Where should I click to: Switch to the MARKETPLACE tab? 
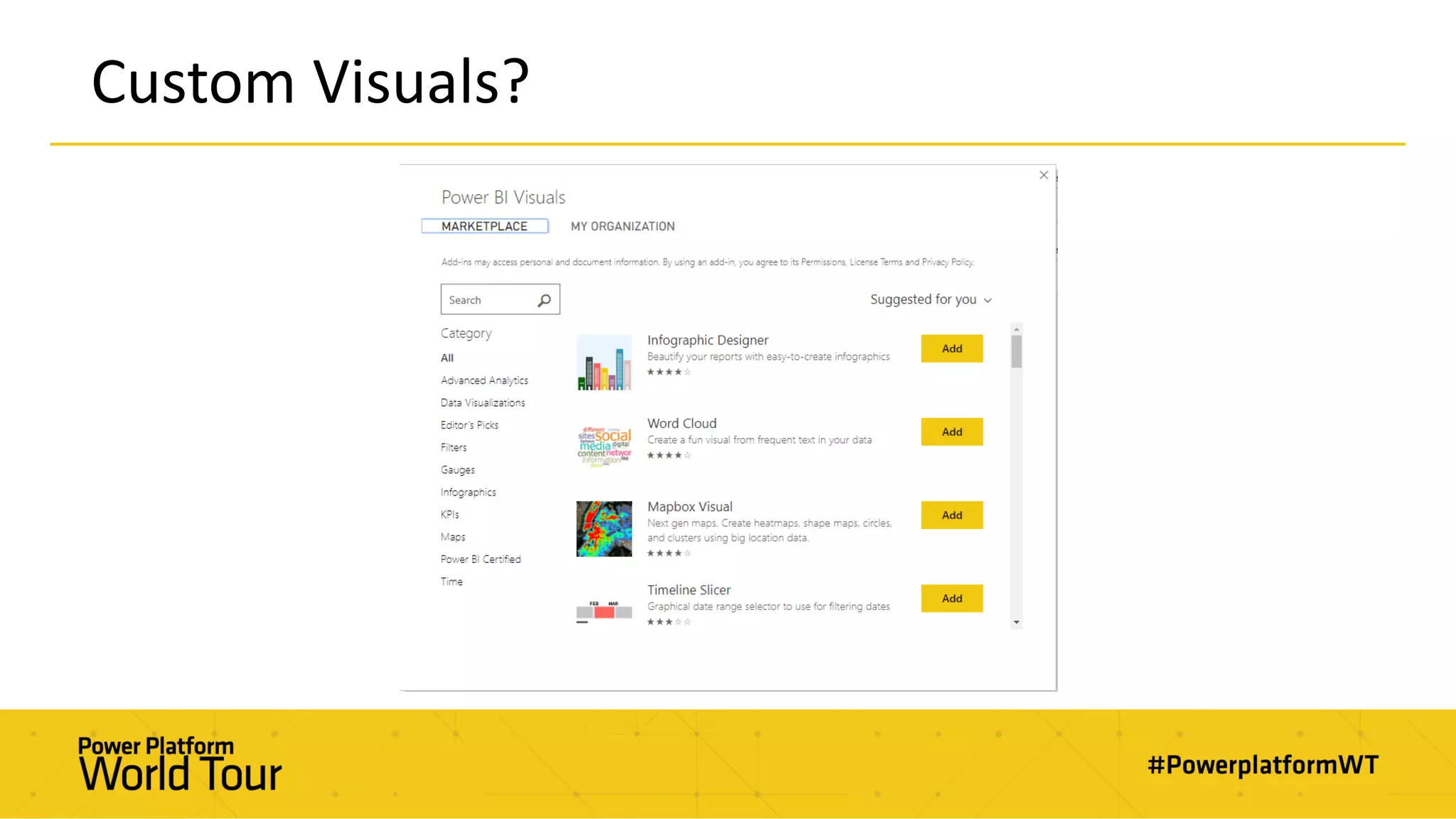(484, 226)
